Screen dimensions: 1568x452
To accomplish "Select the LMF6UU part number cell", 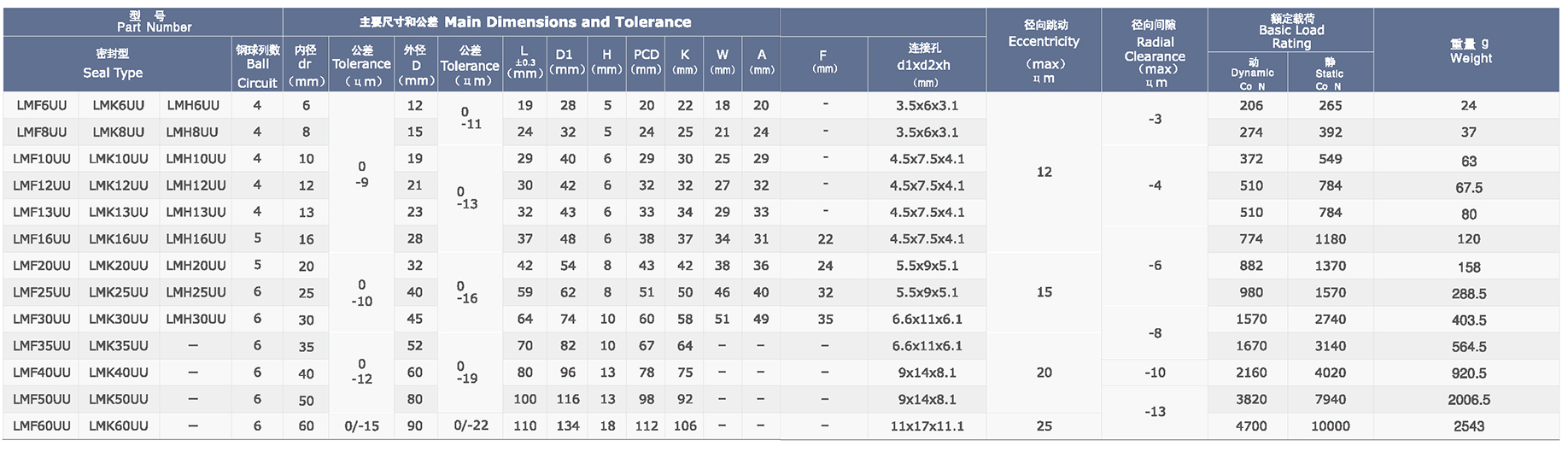I will (x=41, y=105).
